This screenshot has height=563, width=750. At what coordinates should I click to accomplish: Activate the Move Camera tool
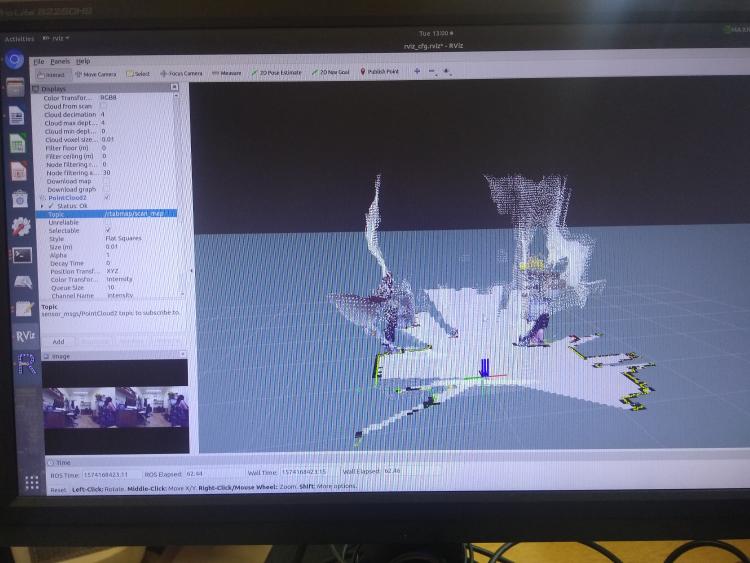[98, 73]
